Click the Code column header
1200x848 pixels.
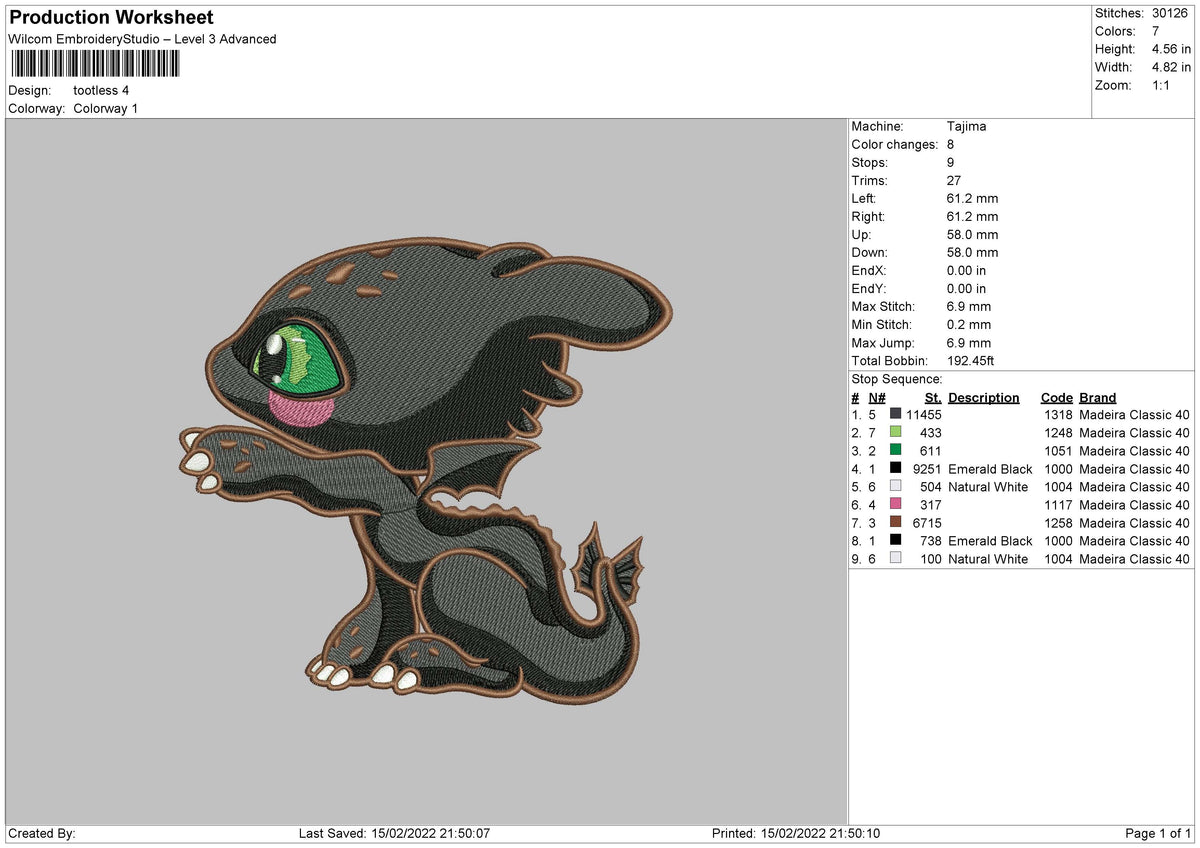click(1056, 397)
